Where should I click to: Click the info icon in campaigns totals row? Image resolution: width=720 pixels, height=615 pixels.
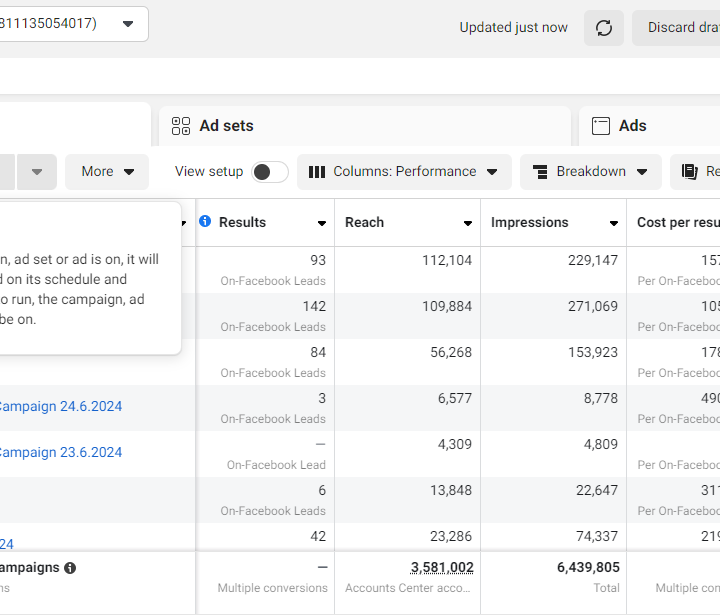point(70,568)
